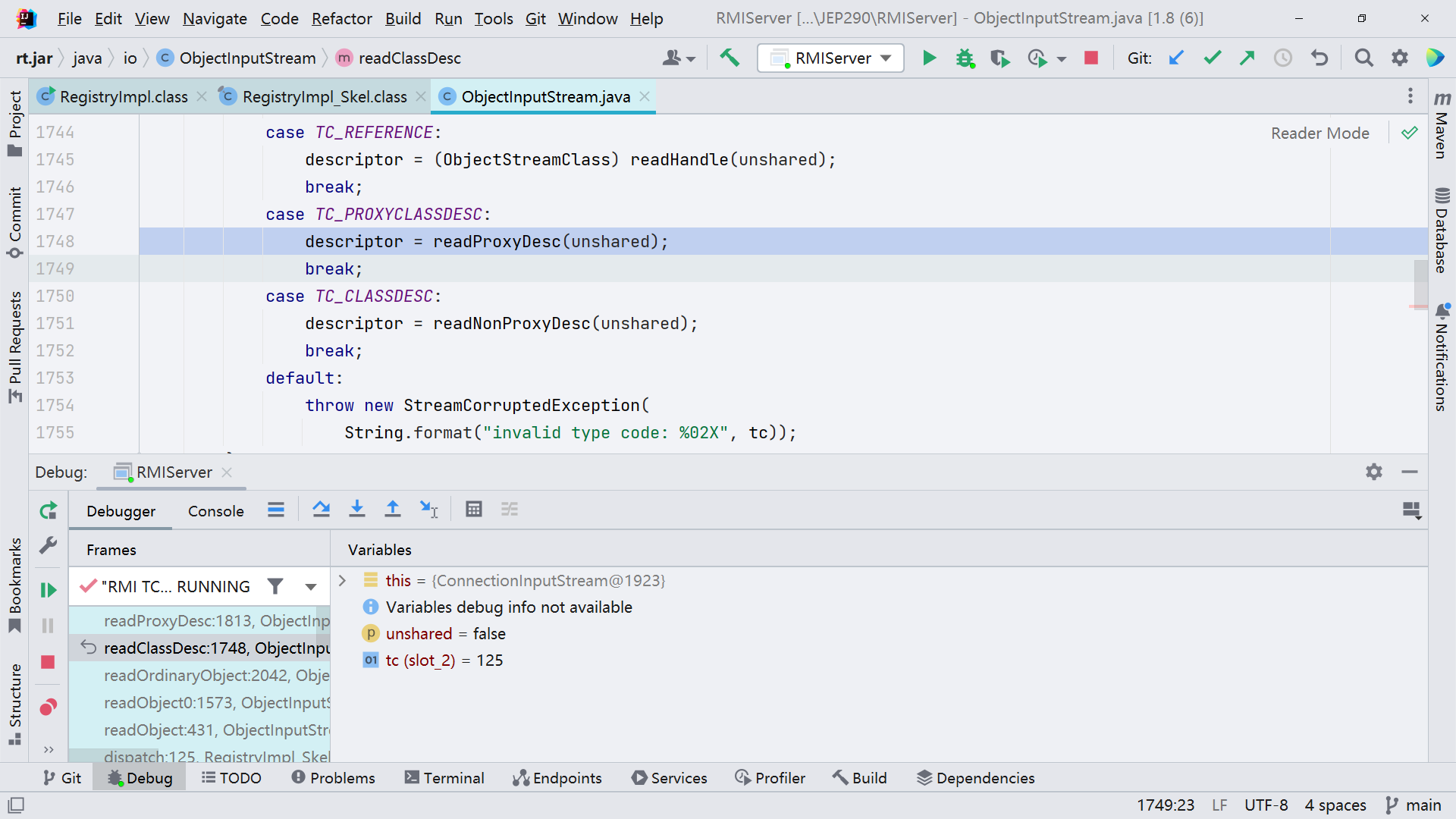Open the Terminal tool window button

[444, 778]
